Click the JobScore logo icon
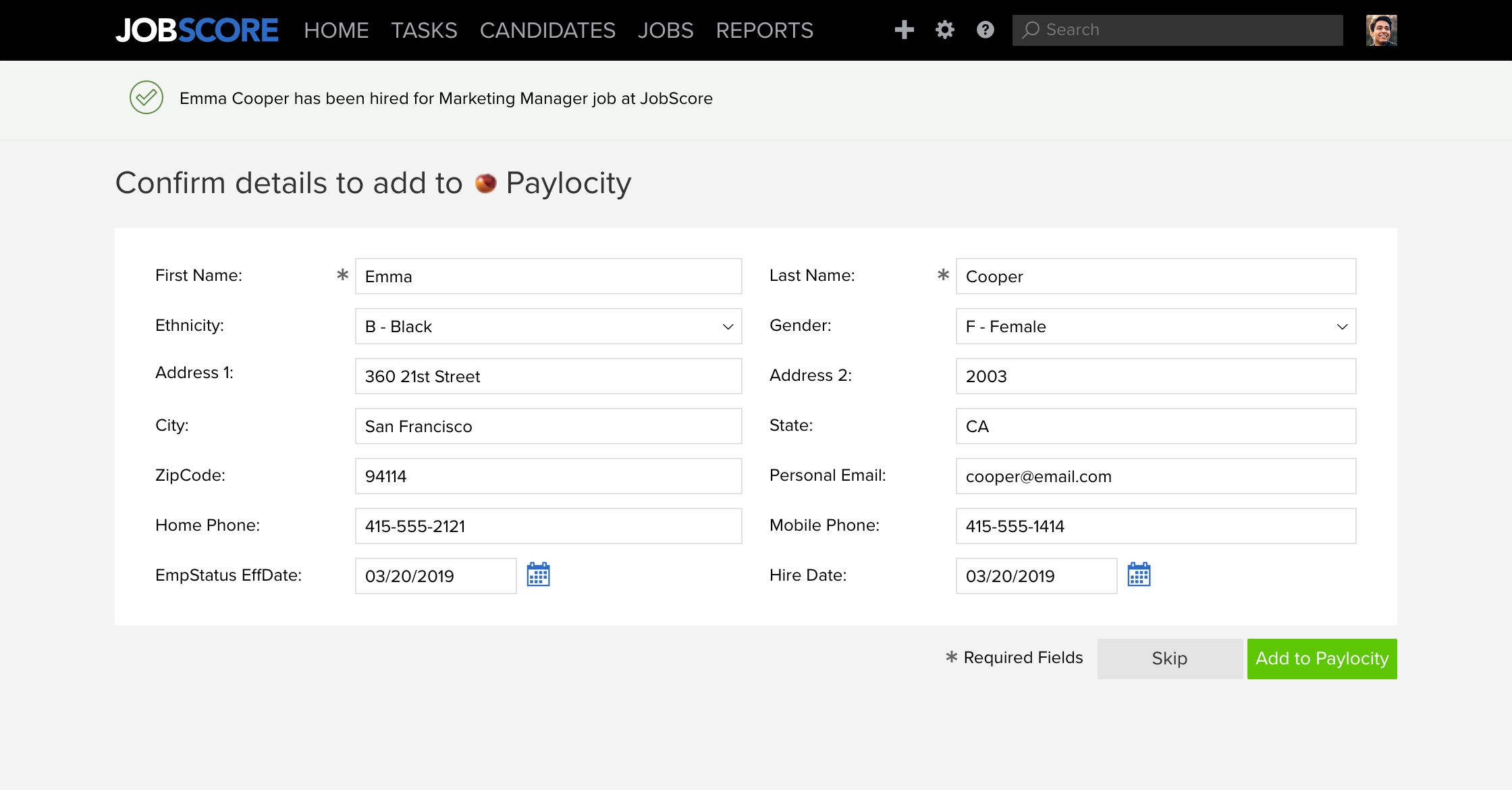 pos(198,30)
